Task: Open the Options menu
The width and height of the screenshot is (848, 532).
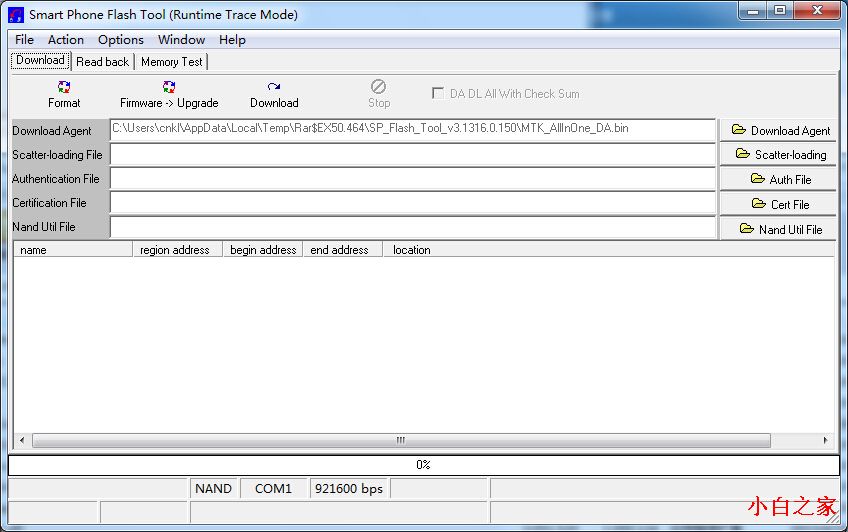Action: [x=121, y=39]
